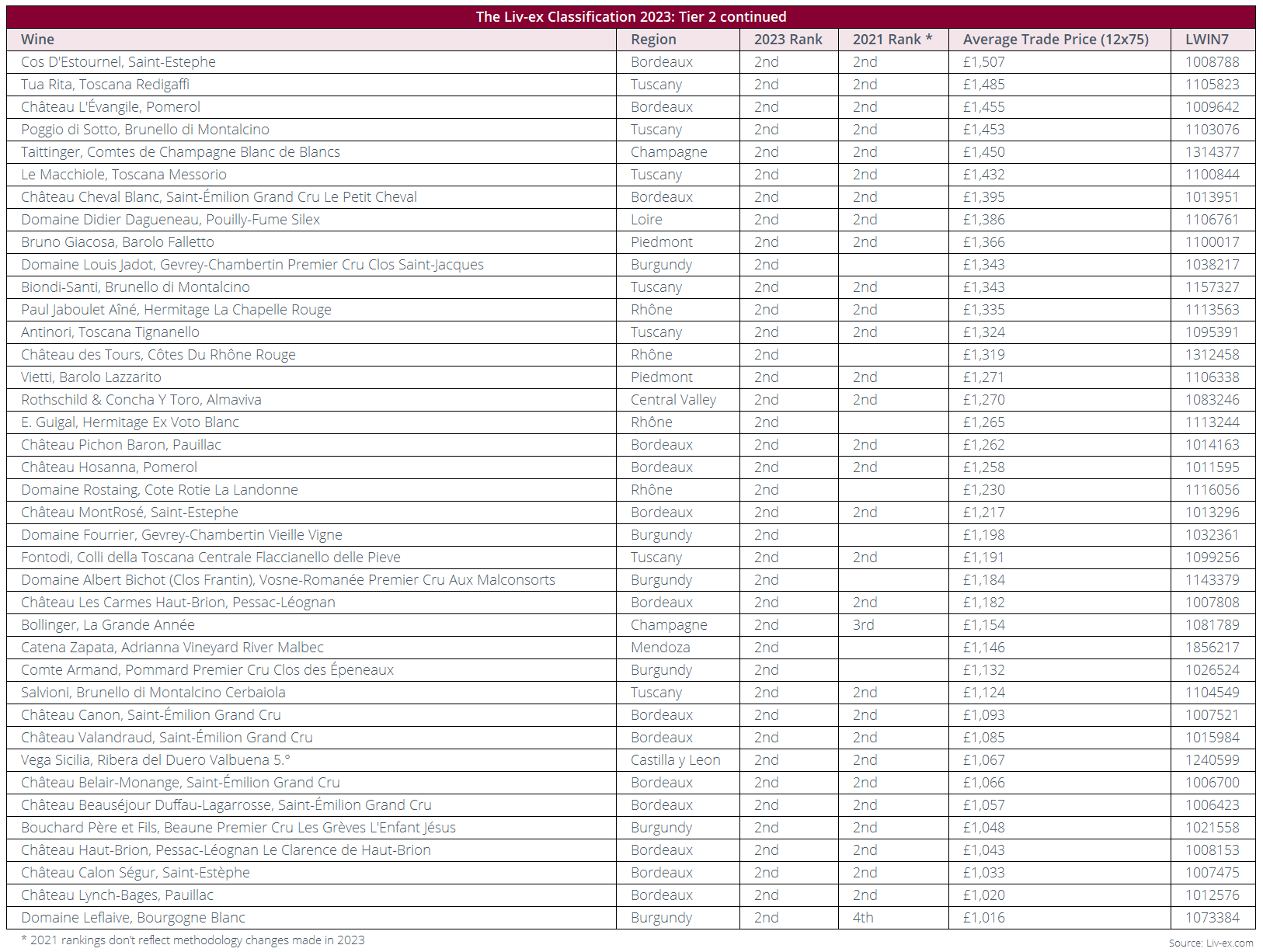Click the 'Average Trade Price (12x75)' header
The width and height of the screenshot is (1263, 952).
click(1056, 40)
